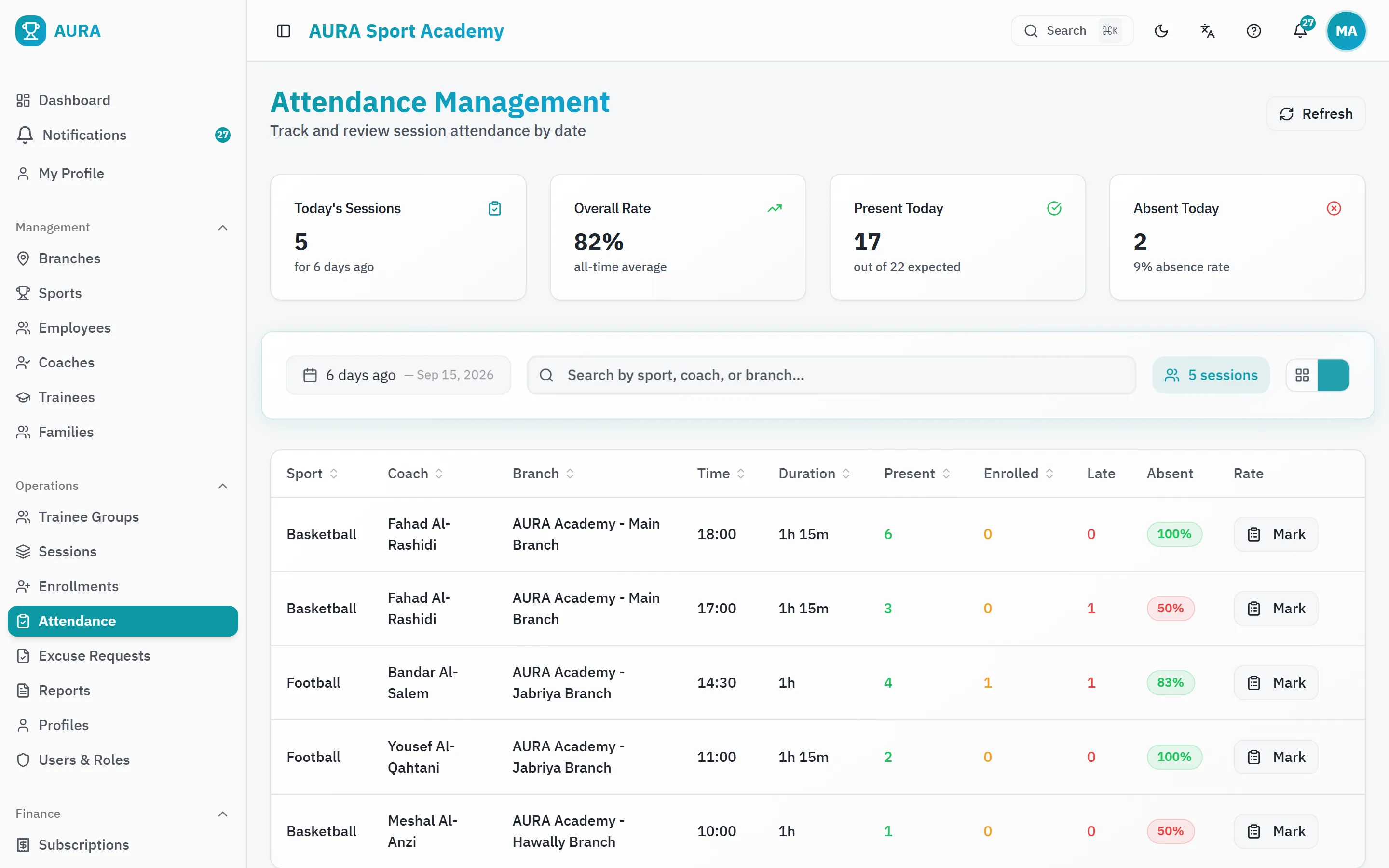Open Notifications in the sidebar

pos(123,135)
